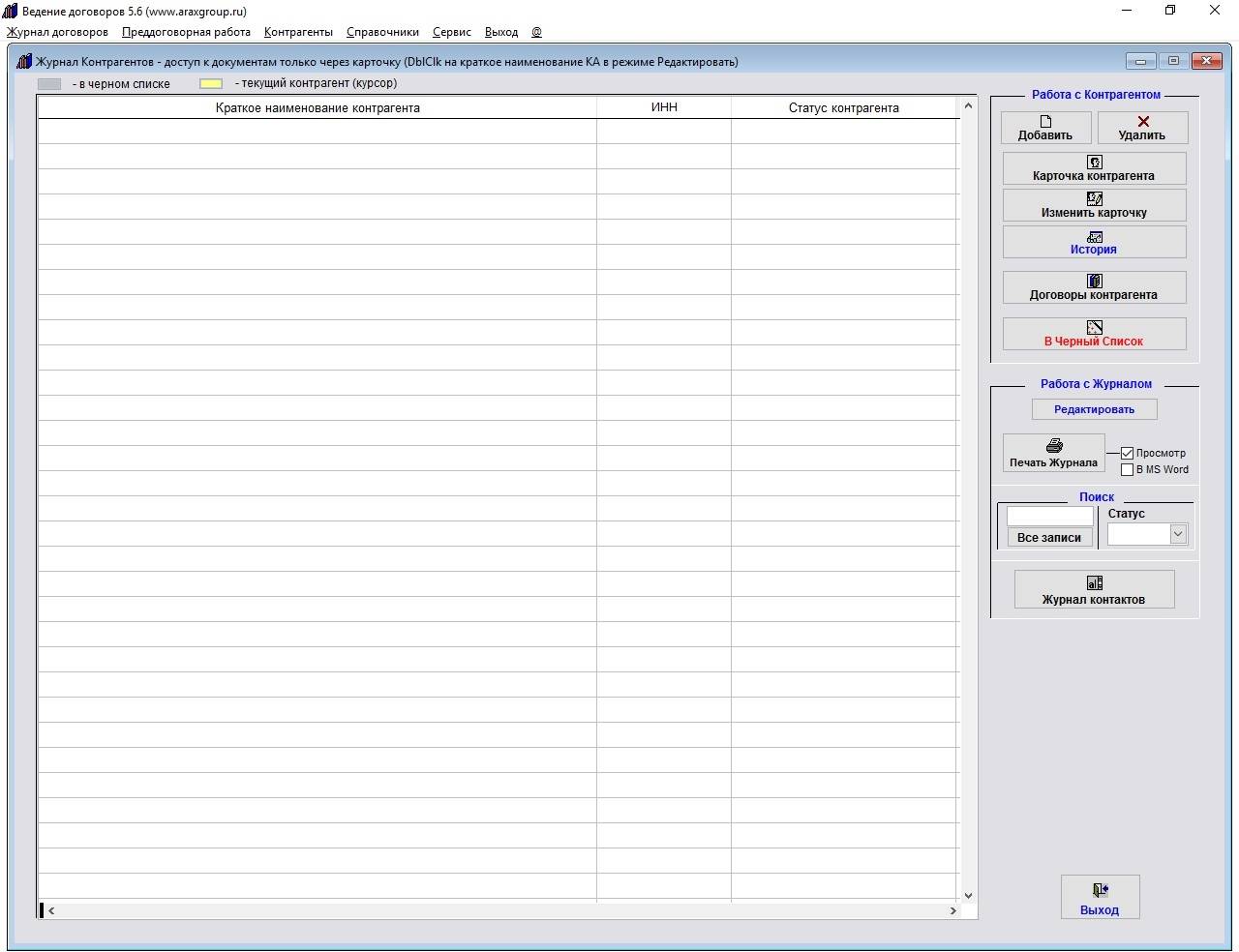1239x952 pixels.
Task: Click the yellow текущий контрагент legend swatch
Action: [211, 84]
